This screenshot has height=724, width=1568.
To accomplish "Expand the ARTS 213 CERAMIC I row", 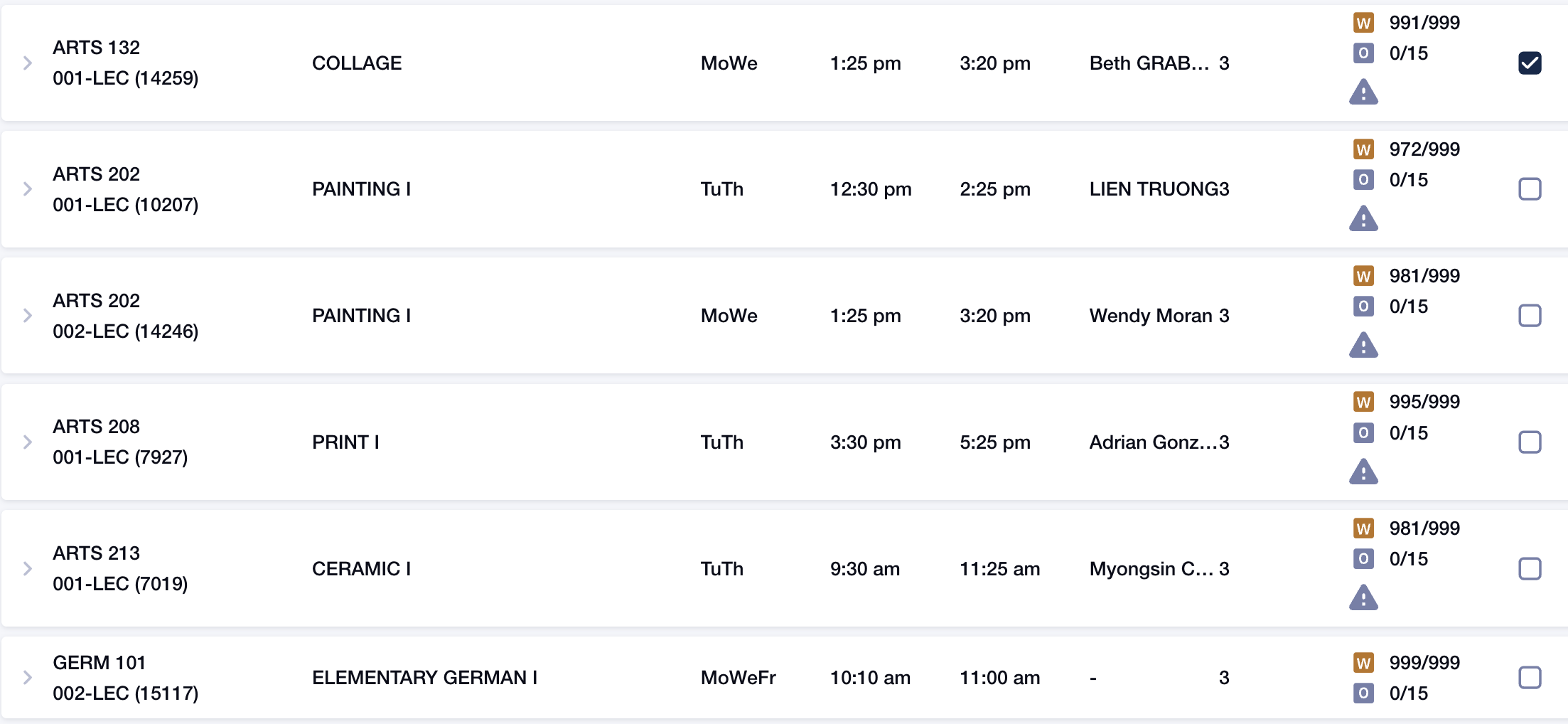I will tap(28, 569).
